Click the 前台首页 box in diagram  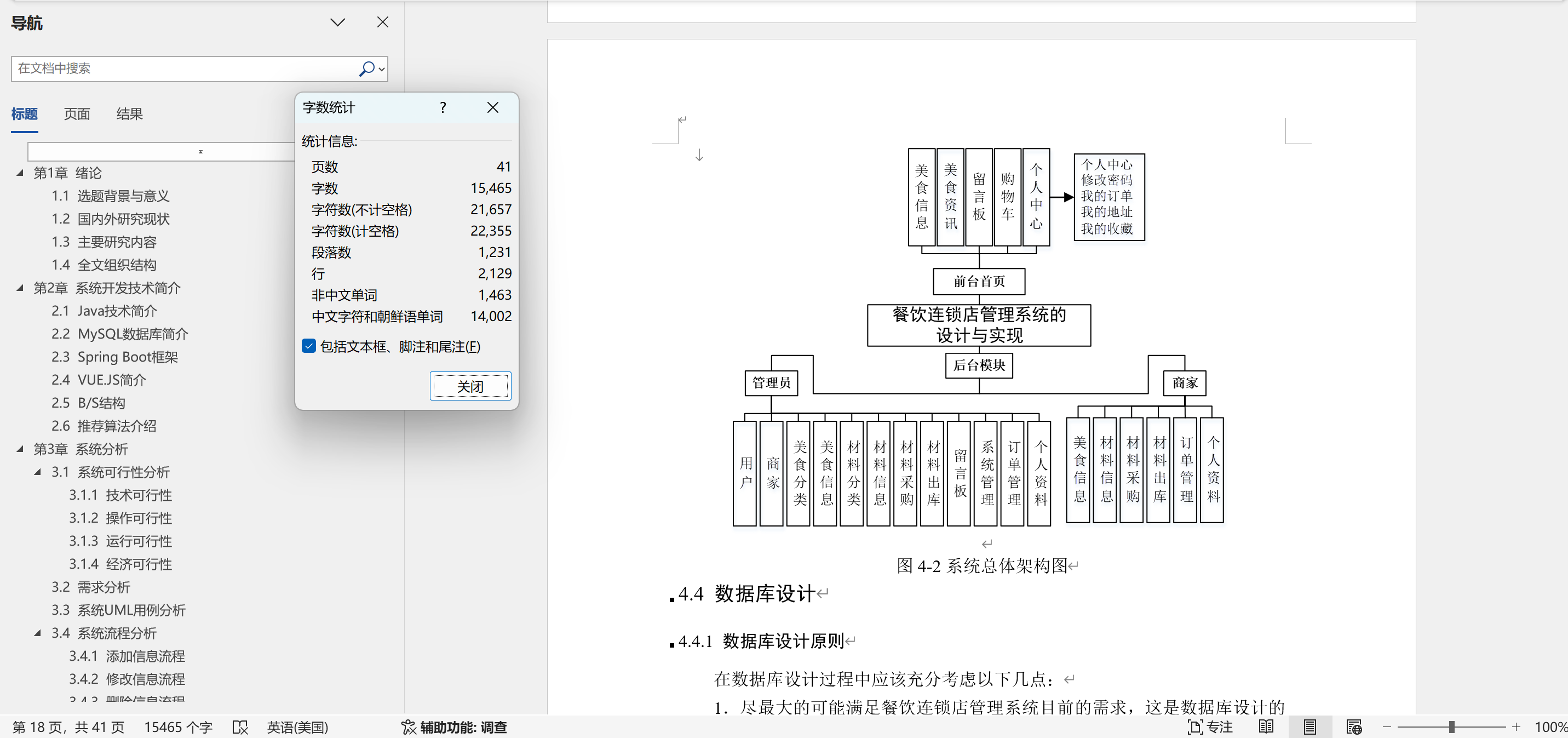point(979,281)
